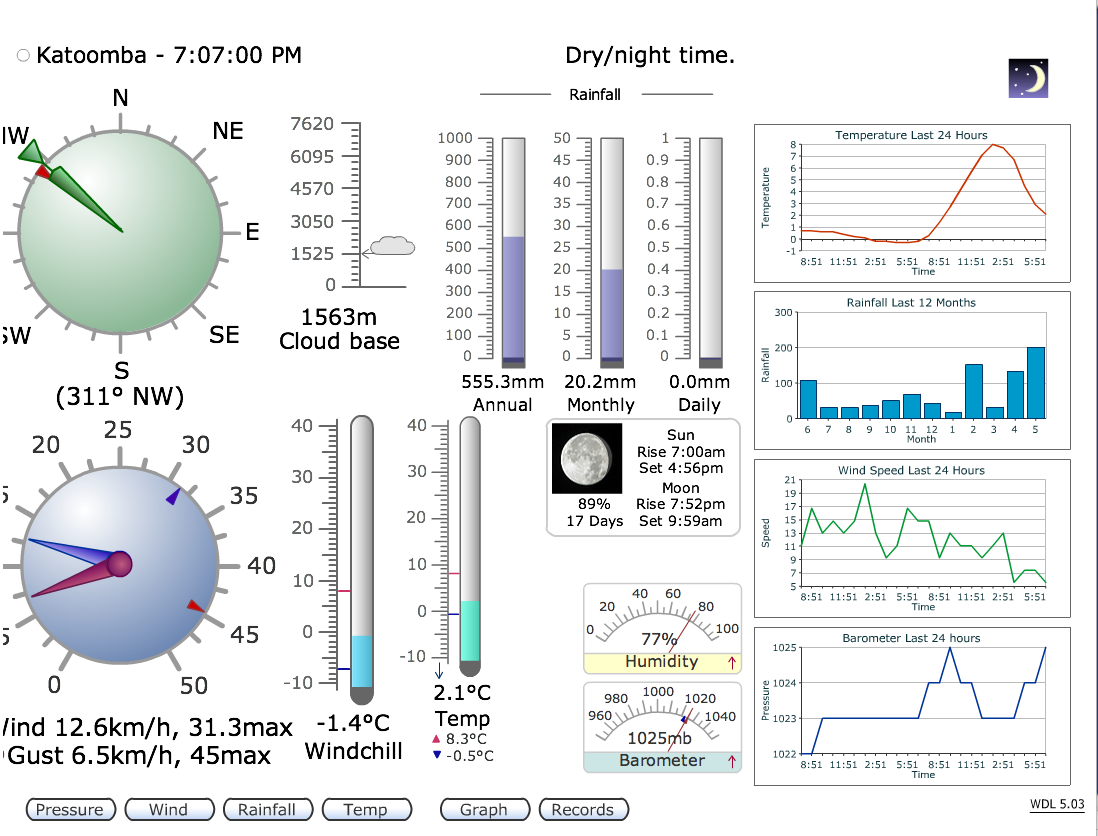Select the Rainfall button

click(x=267, y=809)
